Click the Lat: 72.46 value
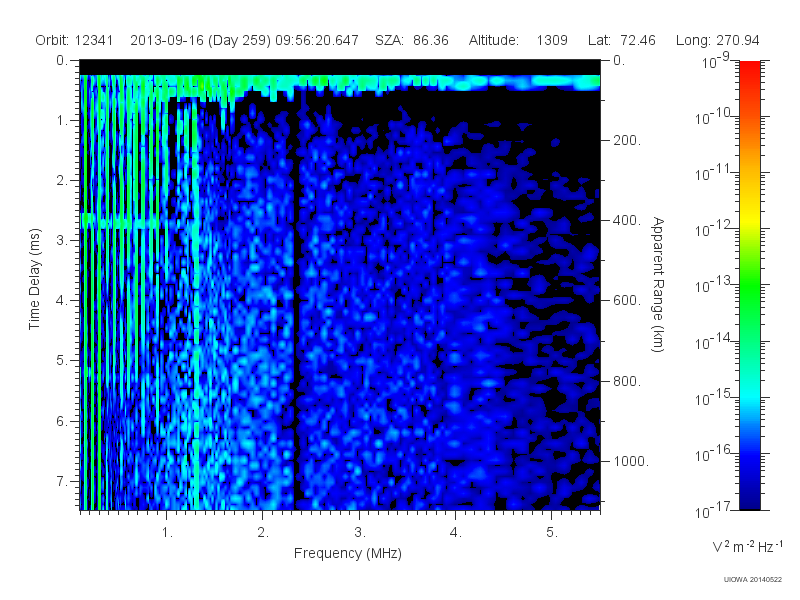 click(x=621, y=40)
